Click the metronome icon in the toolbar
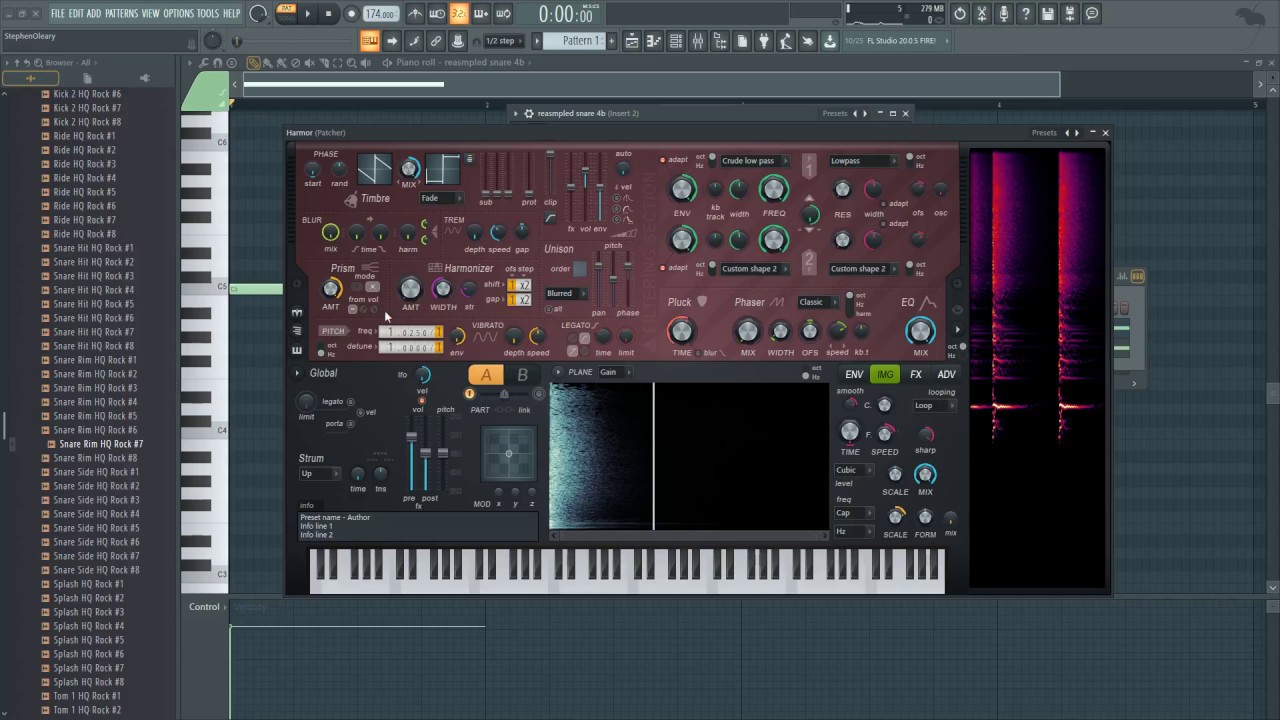This screenshot has height=720, width=1280. (x=415, y=14)
